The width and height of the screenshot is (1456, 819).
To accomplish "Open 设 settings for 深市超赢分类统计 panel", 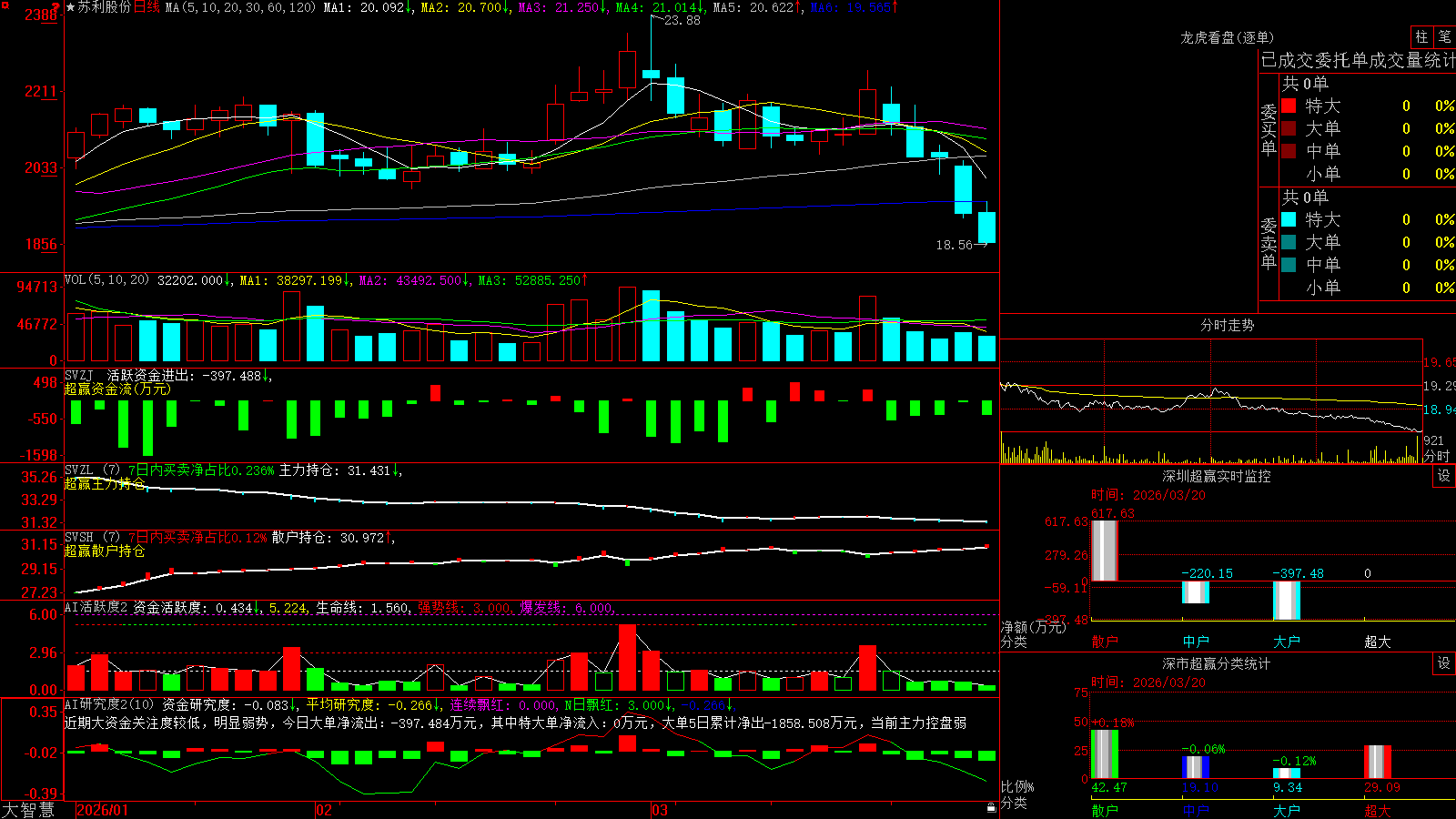I will point(1444,663).
